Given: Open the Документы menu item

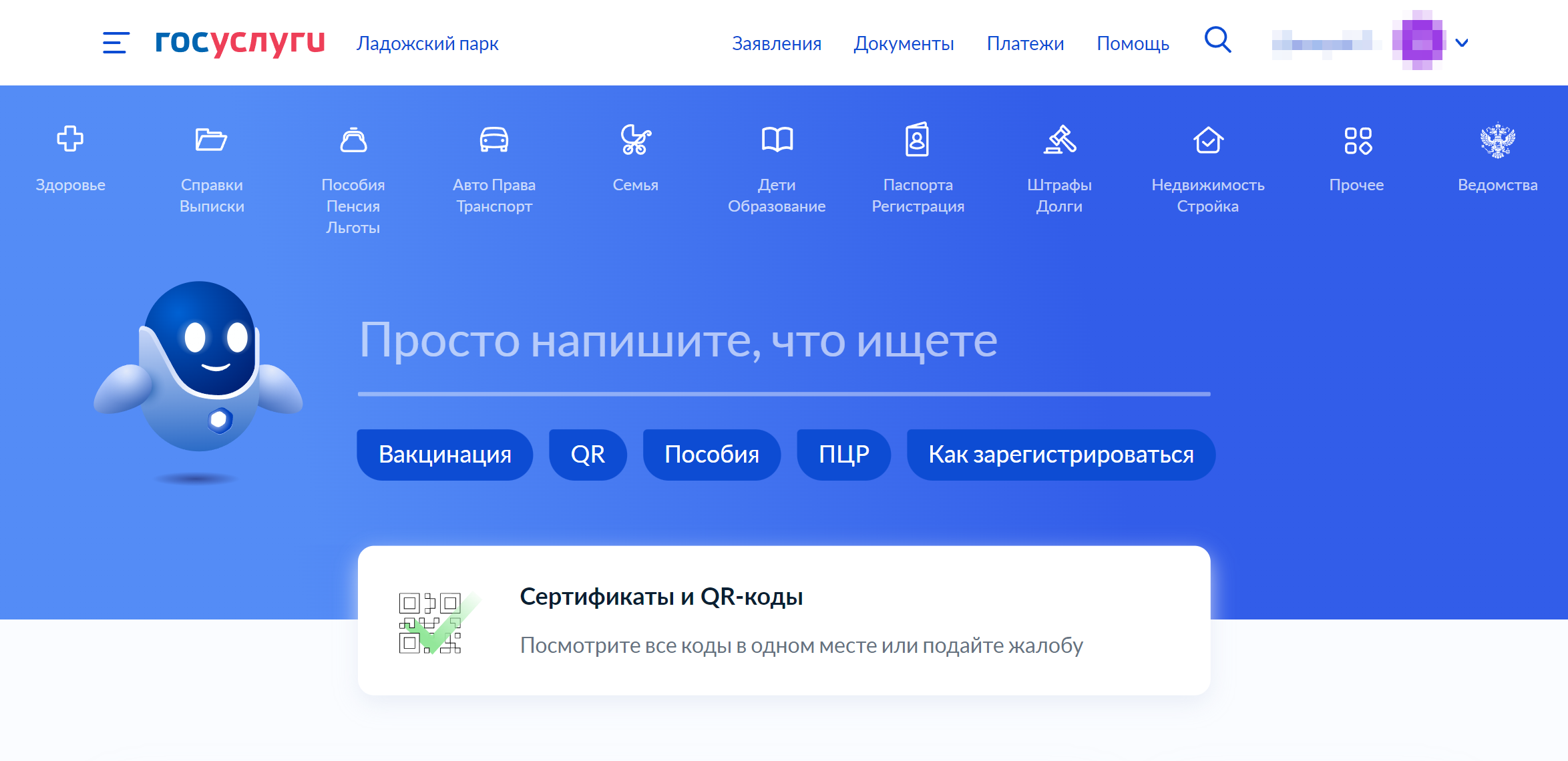Looking at the screenshot, I should pos(904,43).
